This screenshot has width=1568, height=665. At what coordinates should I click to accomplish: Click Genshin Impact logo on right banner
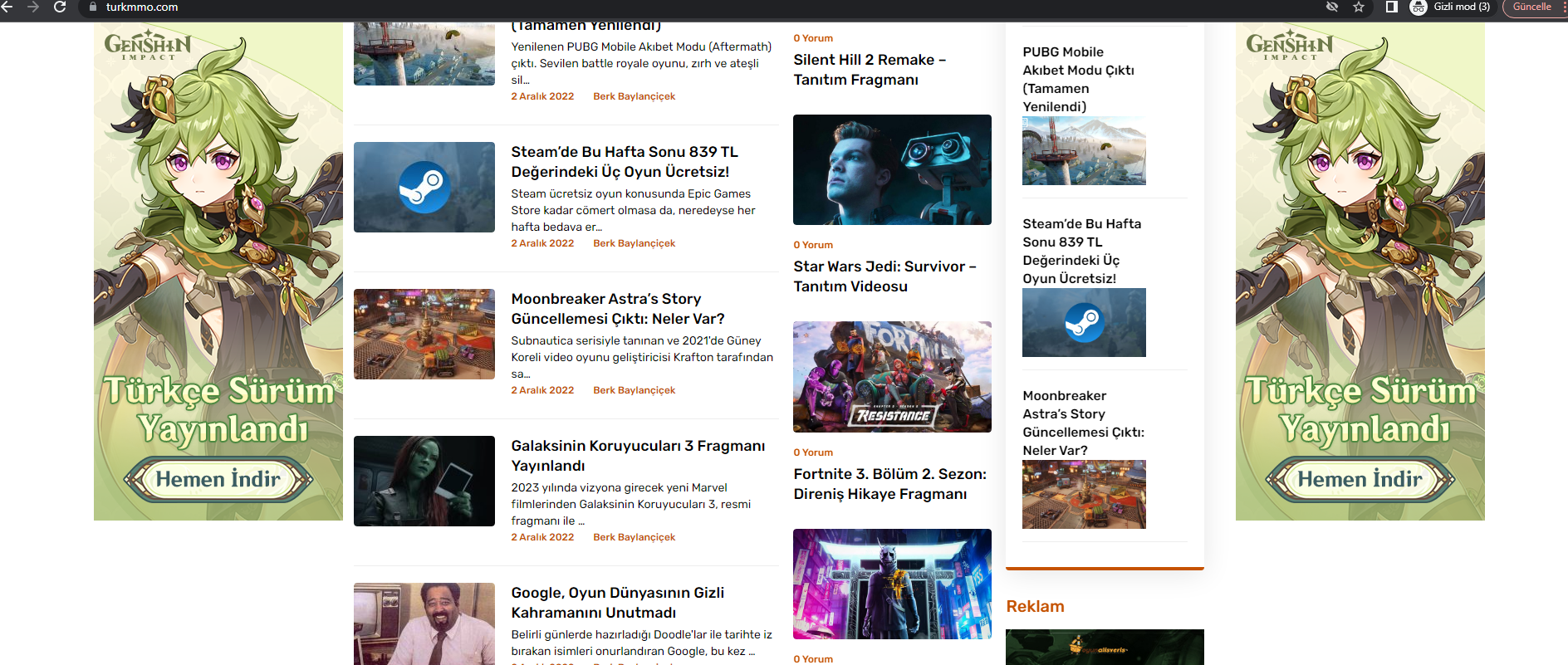[x=1290, y=45]
